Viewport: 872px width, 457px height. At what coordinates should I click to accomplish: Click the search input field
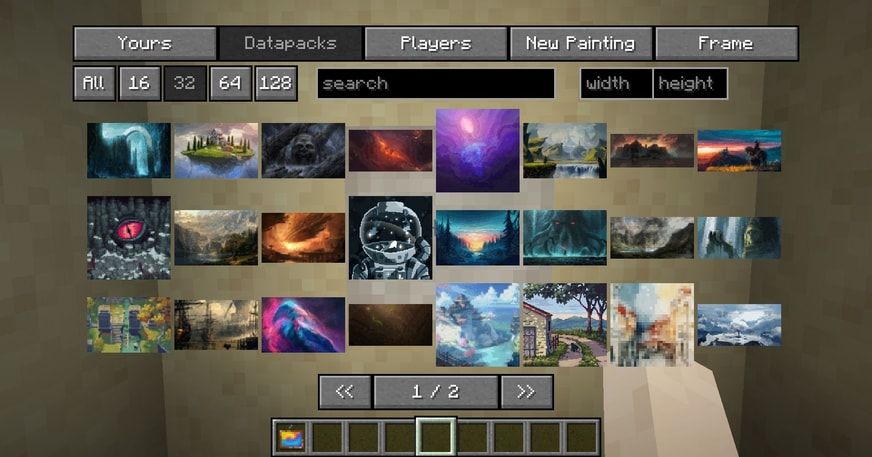435,84
